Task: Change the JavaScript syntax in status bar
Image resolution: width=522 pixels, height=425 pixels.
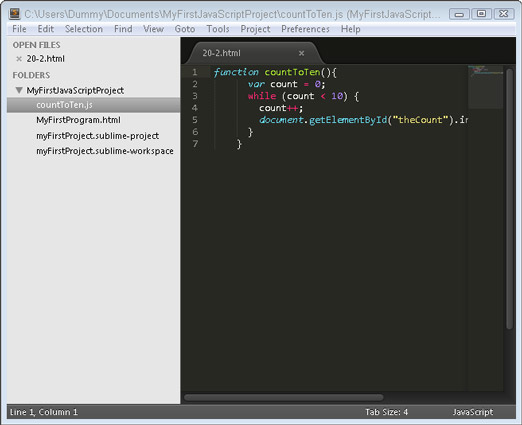Action: pyautogui.click(x=473, y=412)
